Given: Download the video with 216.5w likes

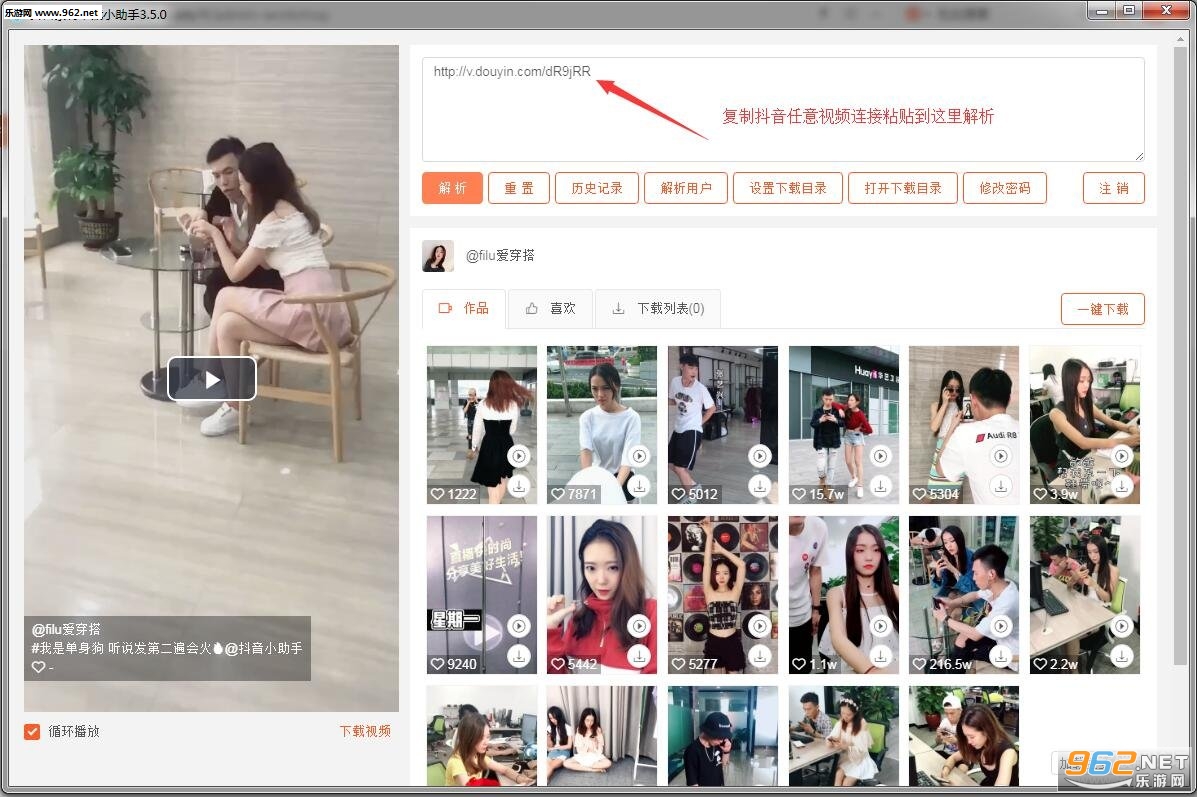Looking at the screenshot, I should (1001, 656).
